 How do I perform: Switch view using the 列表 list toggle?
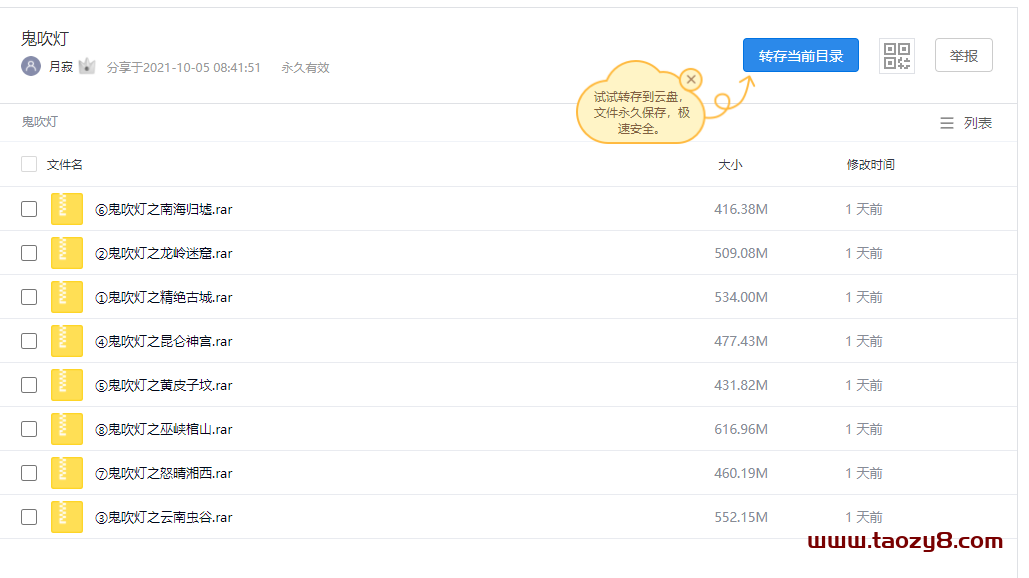966,123
